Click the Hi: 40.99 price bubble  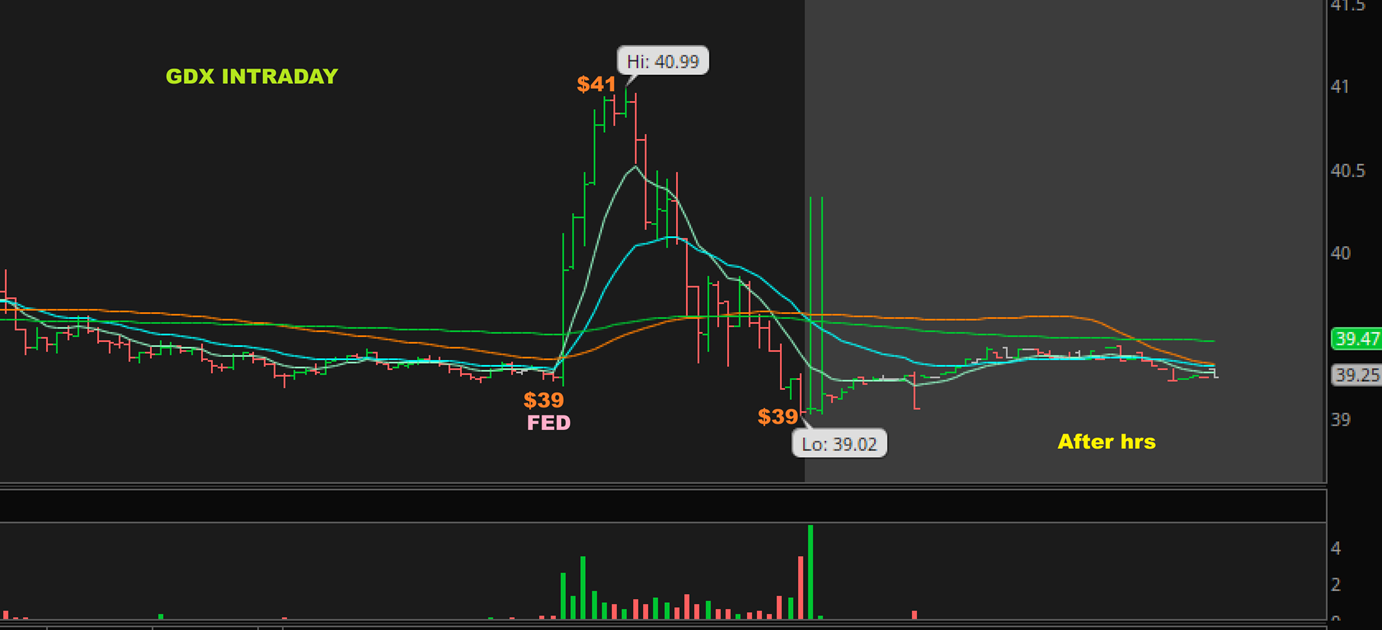[x=662, y=61]
